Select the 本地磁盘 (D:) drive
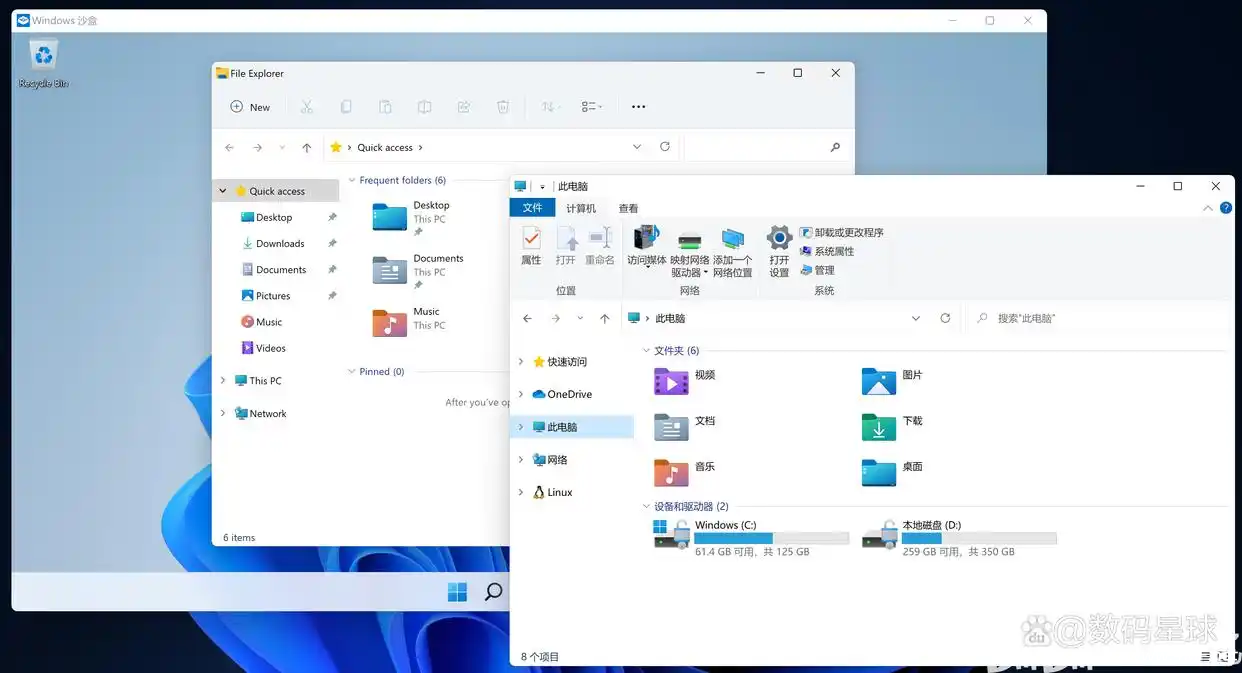The image size is (1242, 673). [959, 537]
